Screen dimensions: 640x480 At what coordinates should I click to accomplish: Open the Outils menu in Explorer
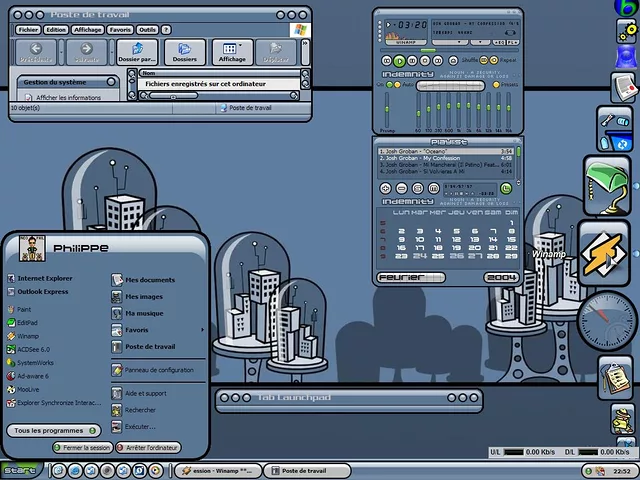pos(147,30)
